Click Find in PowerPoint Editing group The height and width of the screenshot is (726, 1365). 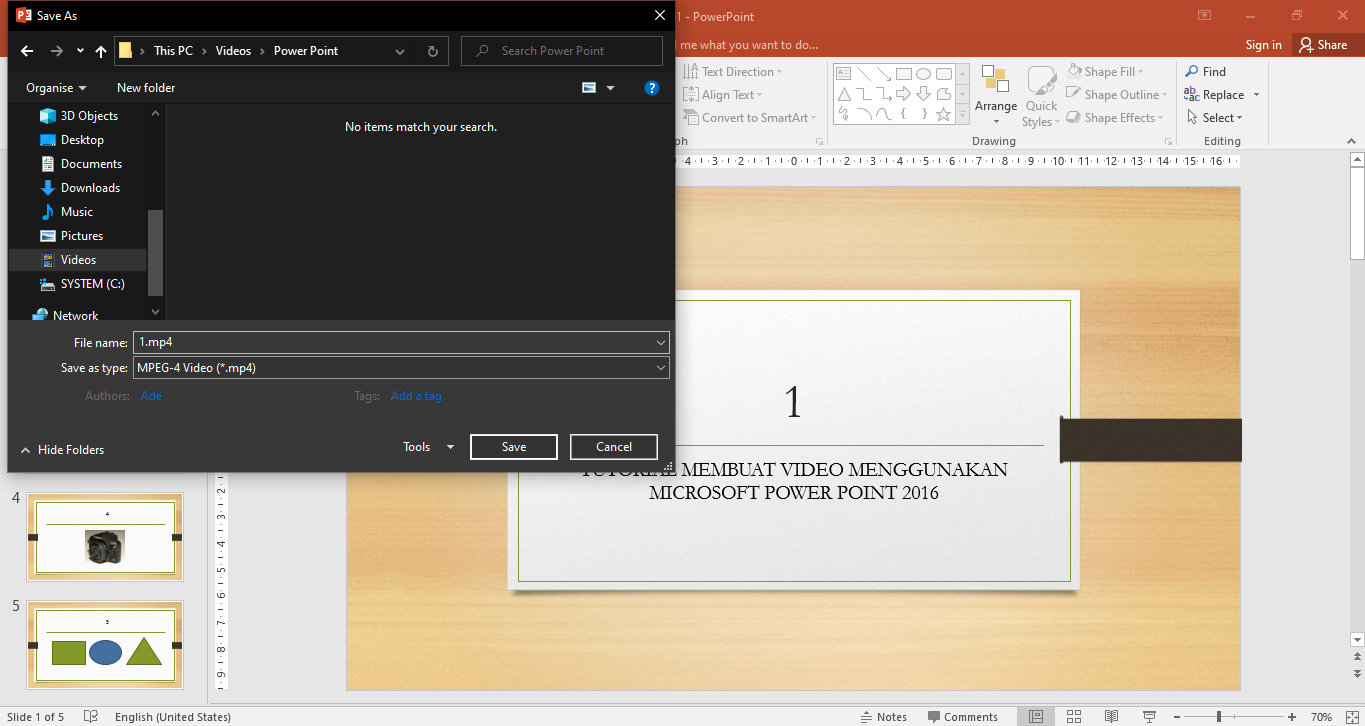(1205, 72)
